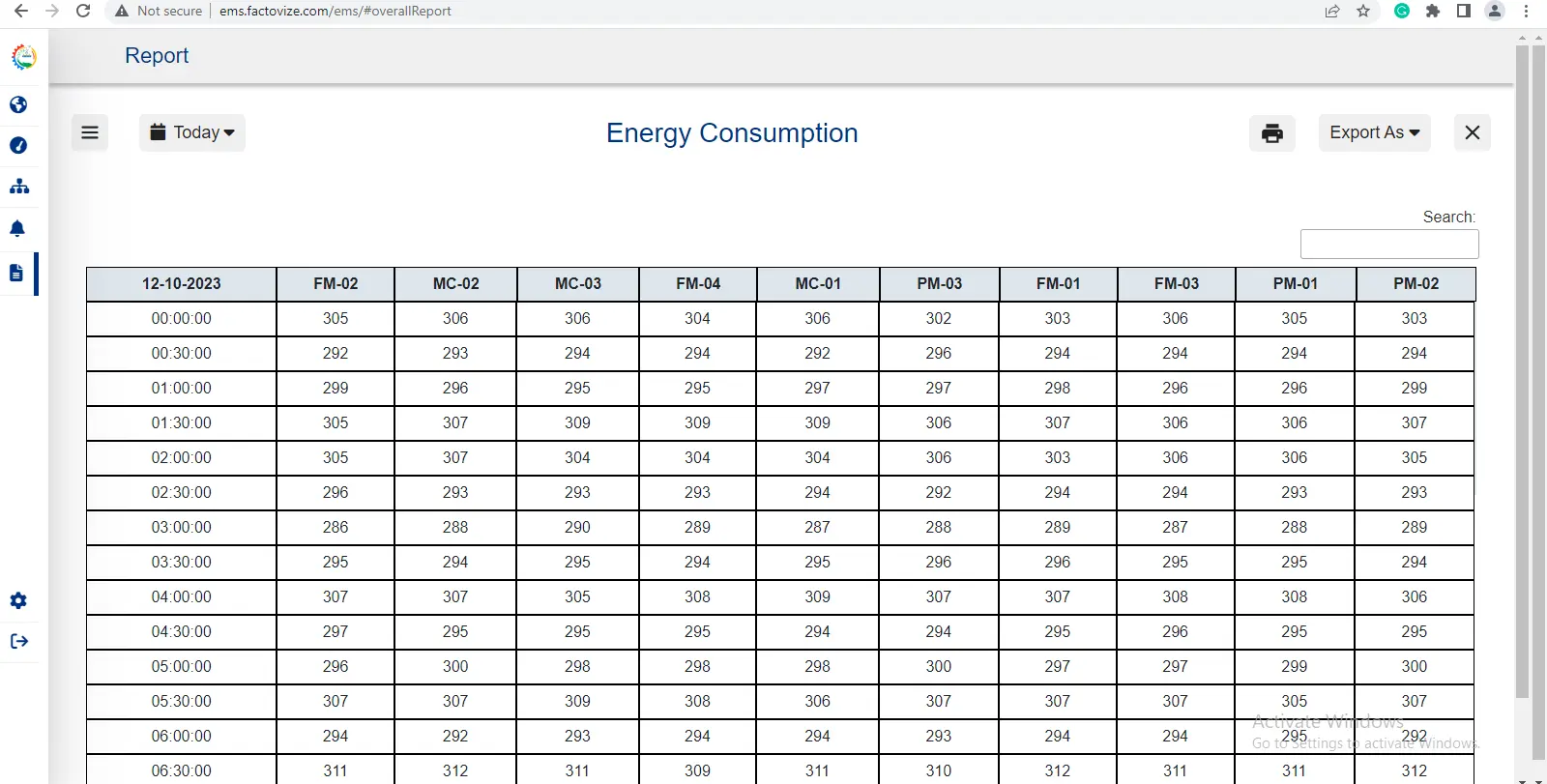Click MC-01 value 309 at 04:00:00
This screenshot has height=784, width=1547.
click(818, 597)
